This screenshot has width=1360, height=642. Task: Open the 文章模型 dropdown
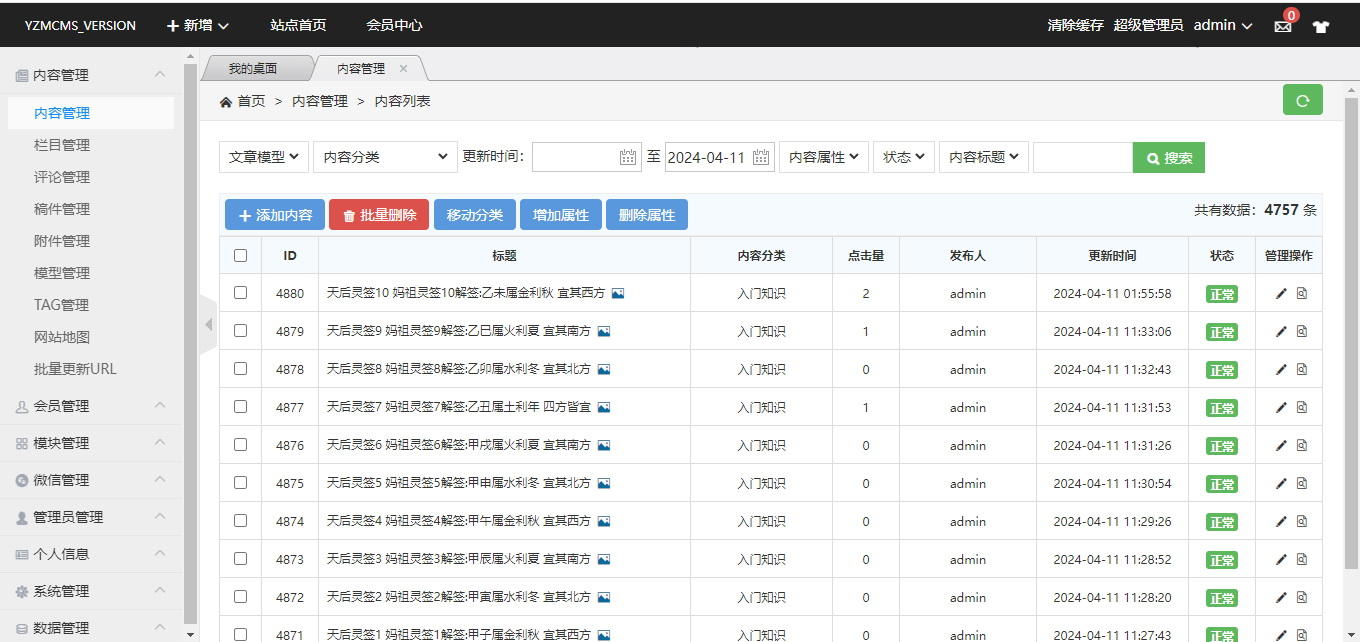264,157
